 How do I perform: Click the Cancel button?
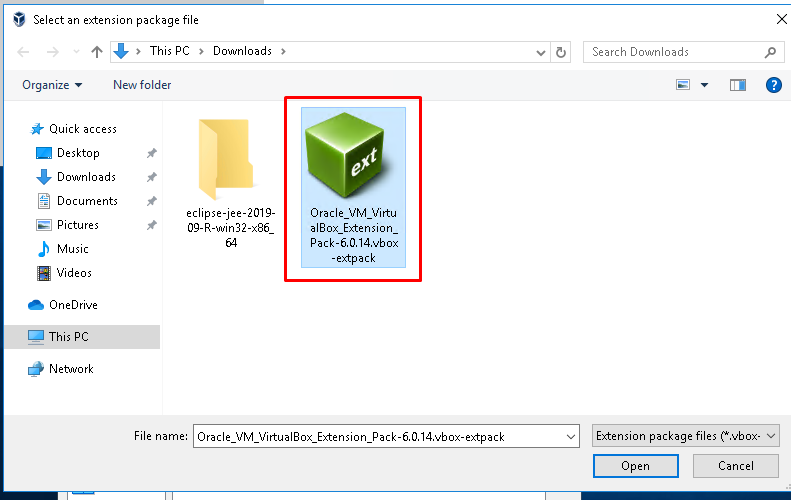click(736, 466)
